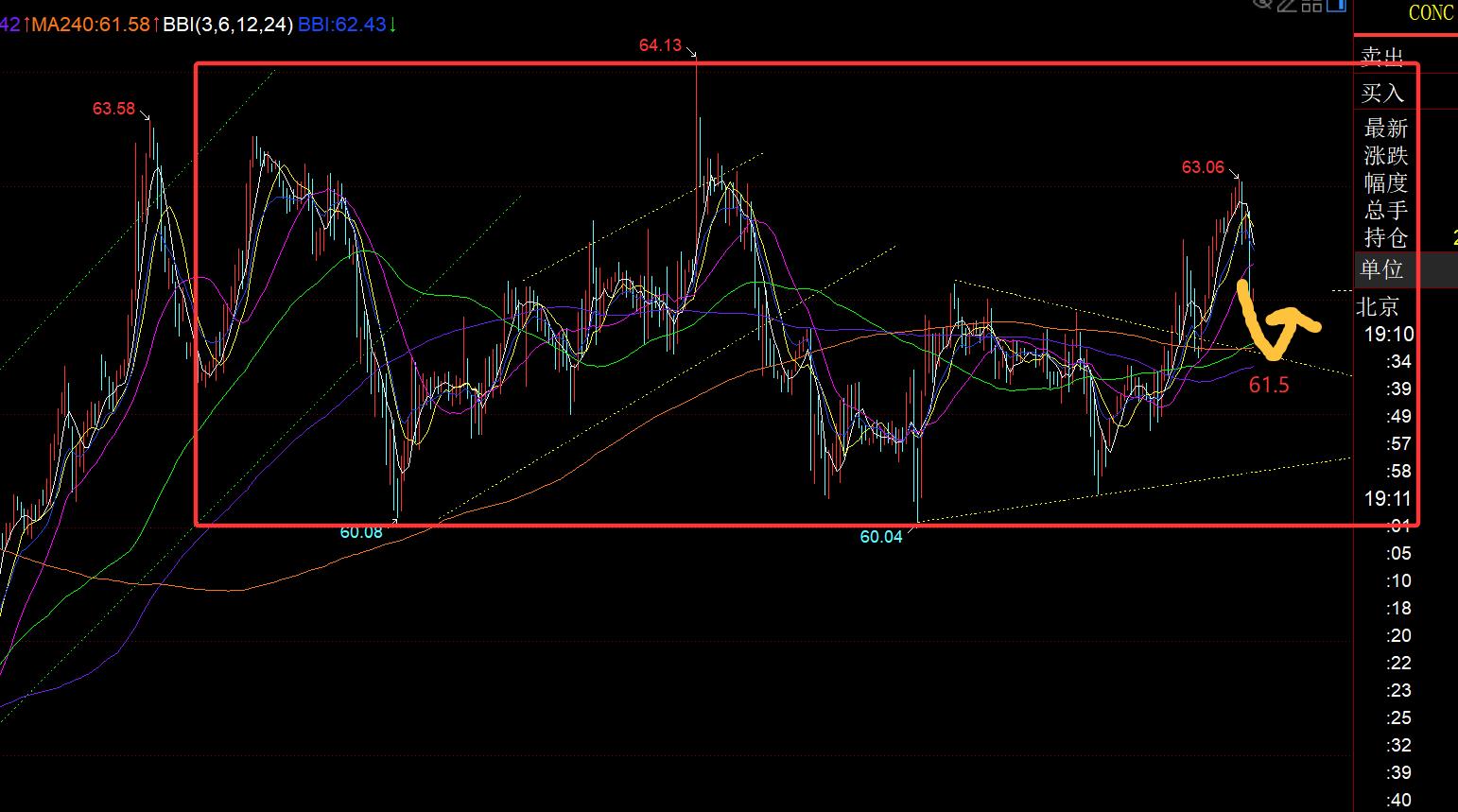Screen dimensions: 1458x812
Task: Click the 63.06 recent high marker
Action: 1203,167
